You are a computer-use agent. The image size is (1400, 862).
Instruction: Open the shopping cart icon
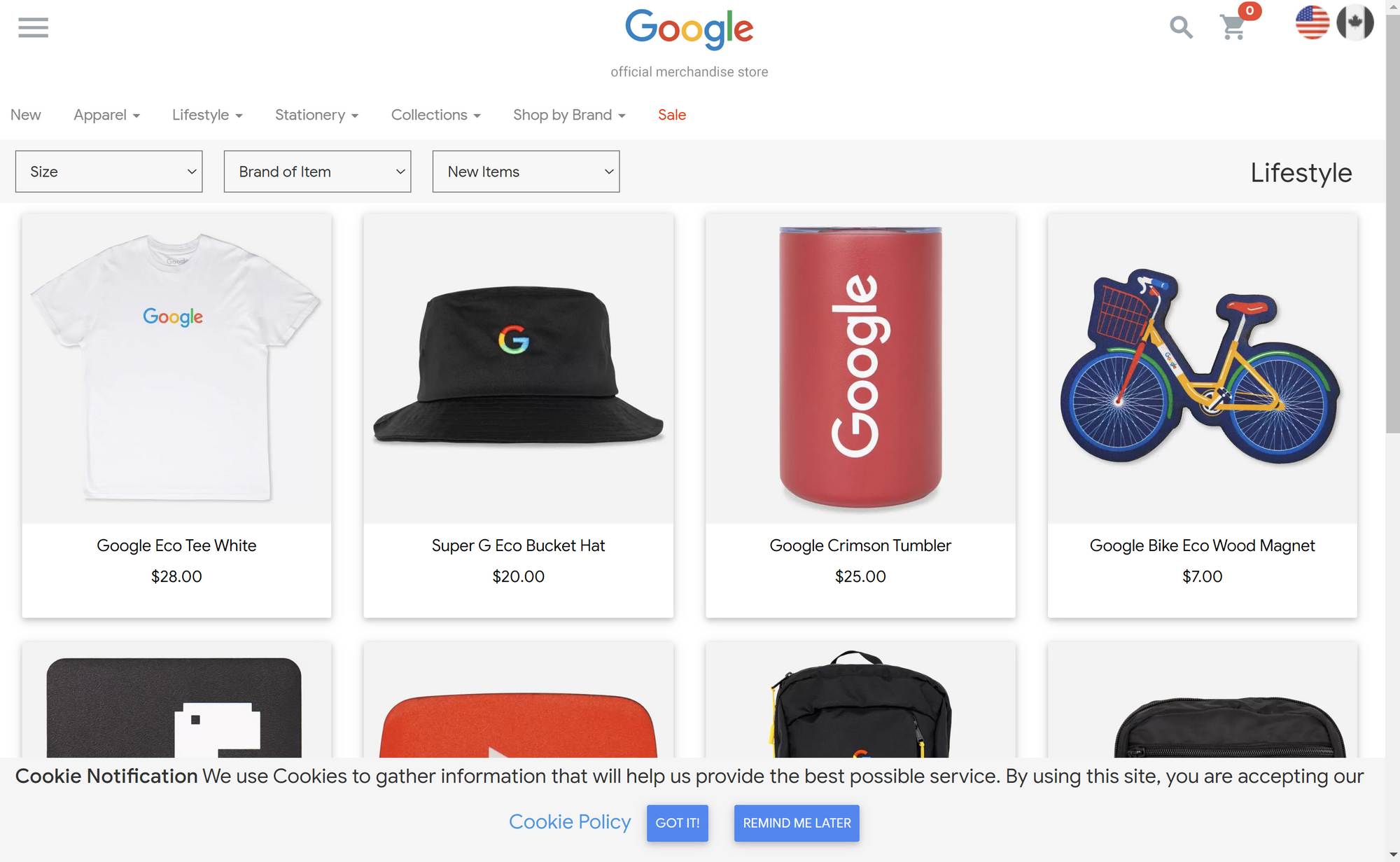click(1232, 28)
